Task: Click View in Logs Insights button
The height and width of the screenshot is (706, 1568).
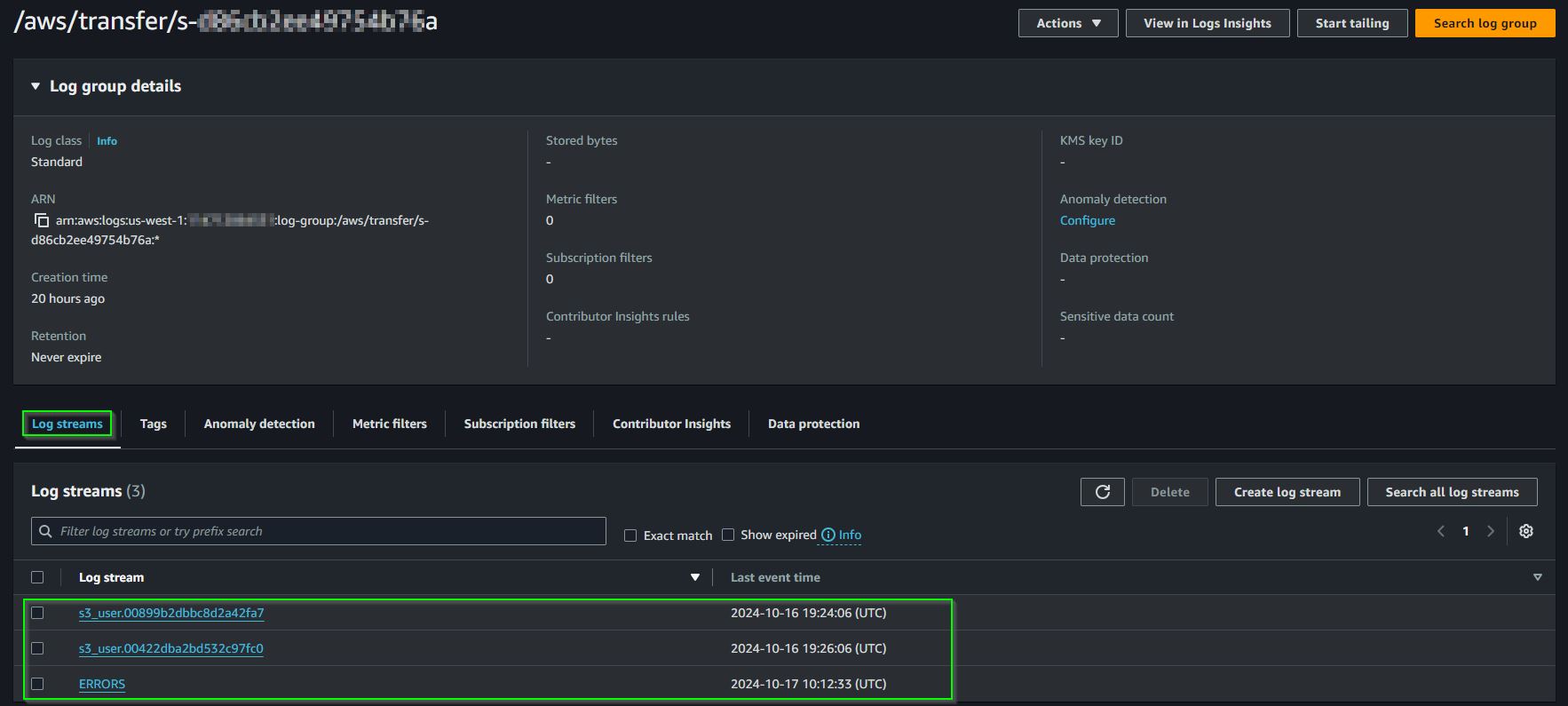Action: 1208,23
